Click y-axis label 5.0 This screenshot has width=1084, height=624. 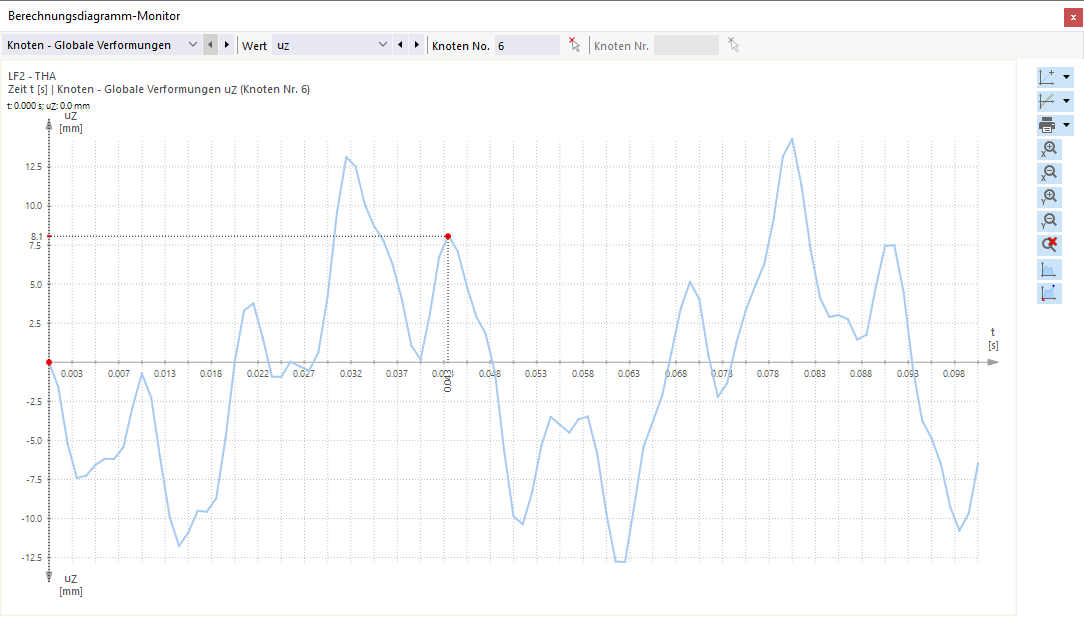(36, 285)
